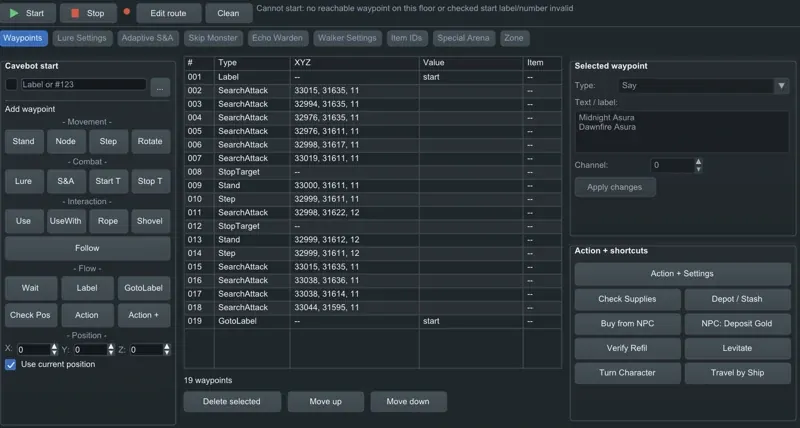800x428 pixels.
Task: Add a Stop T waypoint
Action: [150, 181]
